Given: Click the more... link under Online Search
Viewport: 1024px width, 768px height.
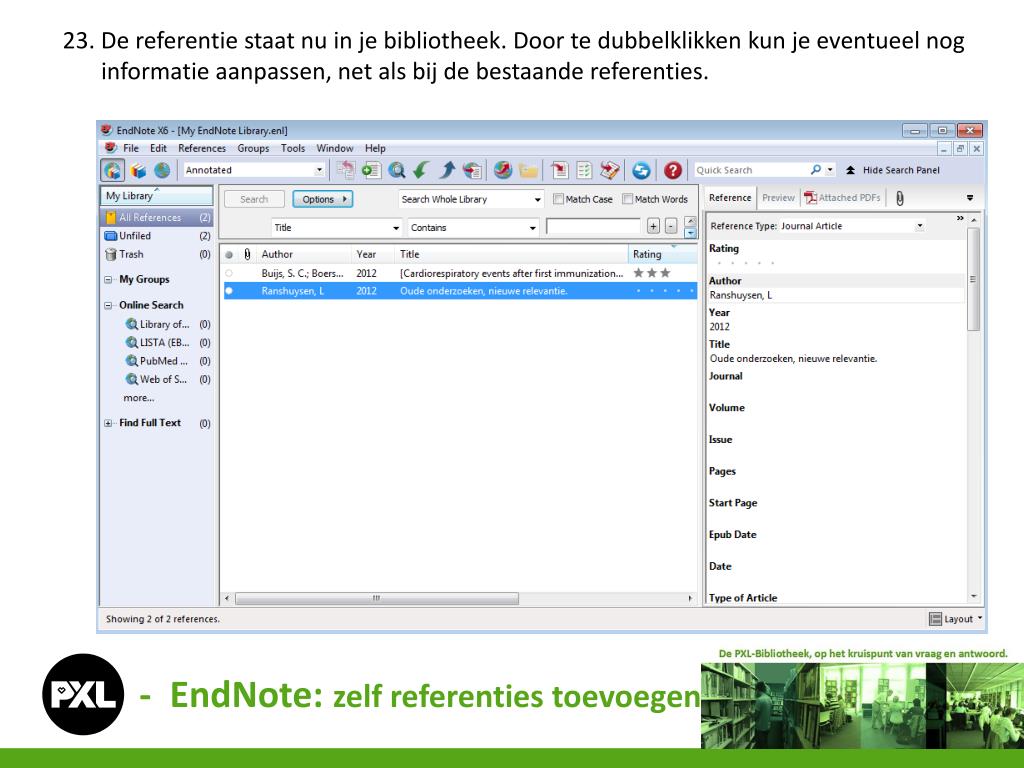Looking at the screenshot, I should click(x=138, y=398).
